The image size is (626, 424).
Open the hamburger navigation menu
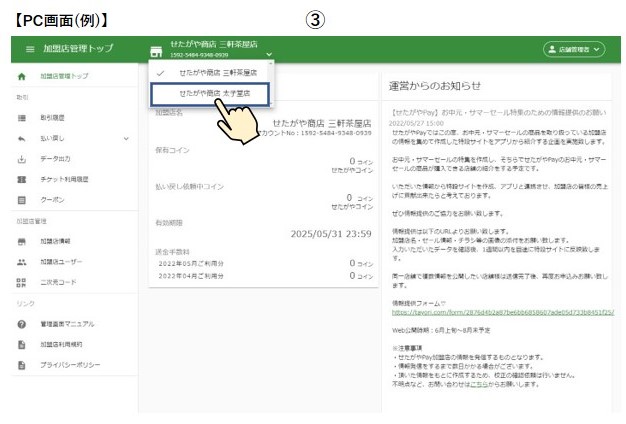click(30, 49)
